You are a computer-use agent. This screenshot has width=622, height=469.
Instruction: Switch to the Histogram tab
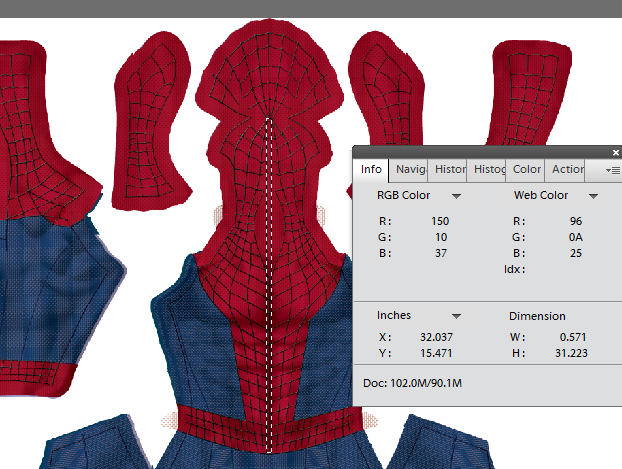[x=487, y=170]
